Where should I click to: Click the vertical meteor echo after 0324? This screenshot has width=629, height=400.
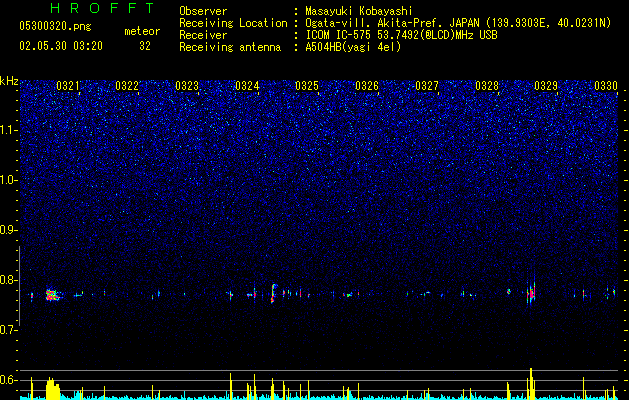(x=273, y=293)
